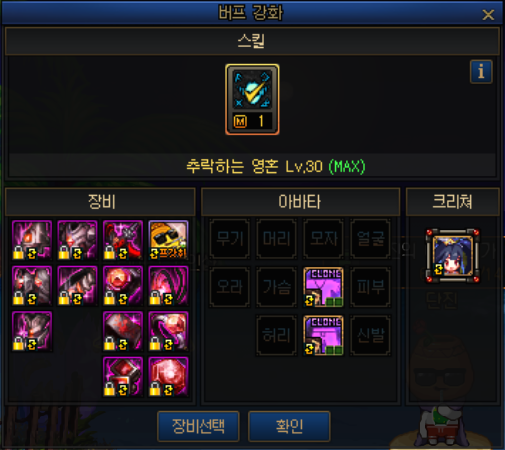This screenshot has width=505, height=450.
Task: Select the lower CLONE avatar item
Action: pos(323,335)
